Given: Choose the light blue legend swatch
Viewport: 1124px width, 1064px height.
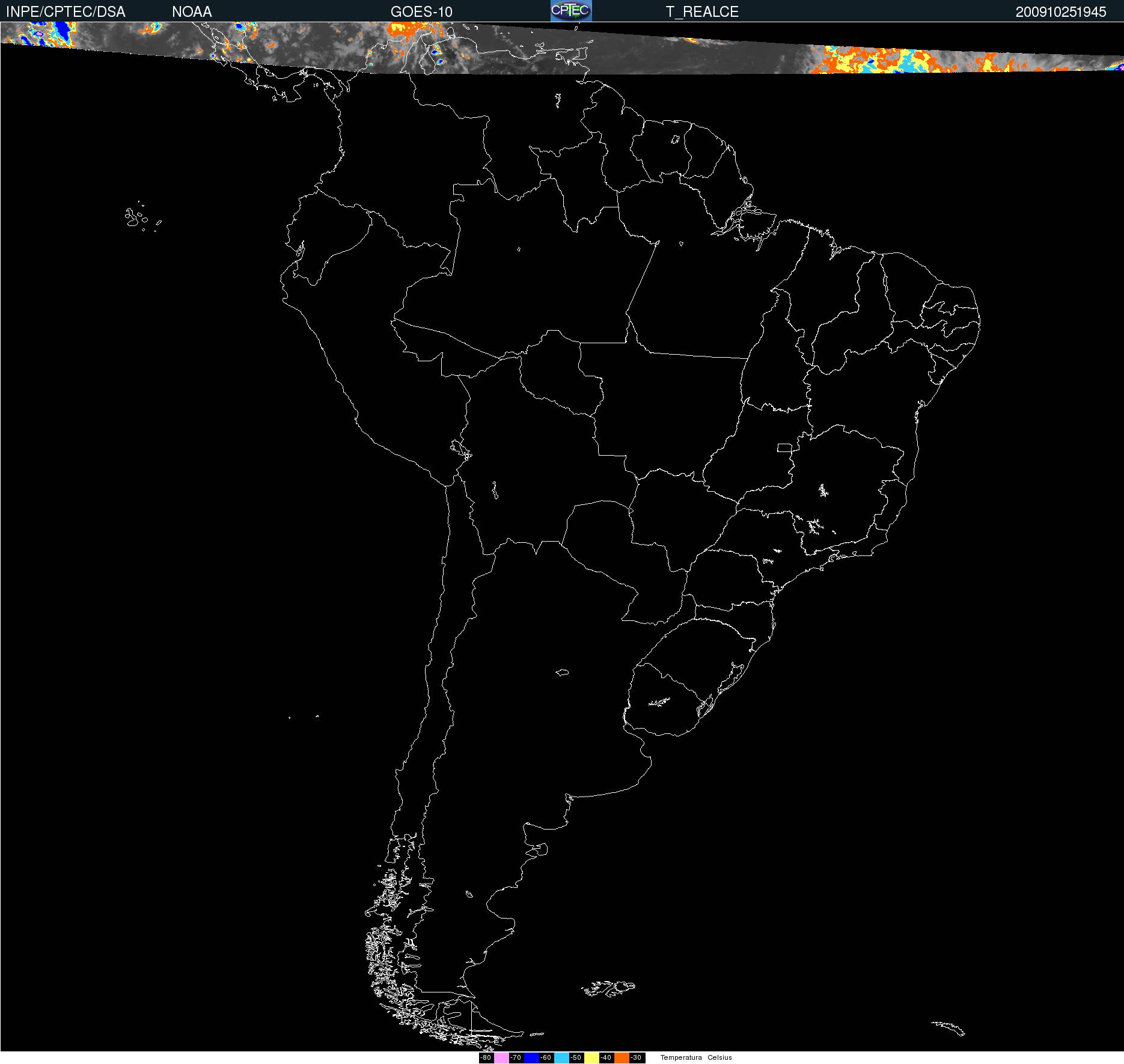Looking at the screenshot, I should click(561, 1058).
